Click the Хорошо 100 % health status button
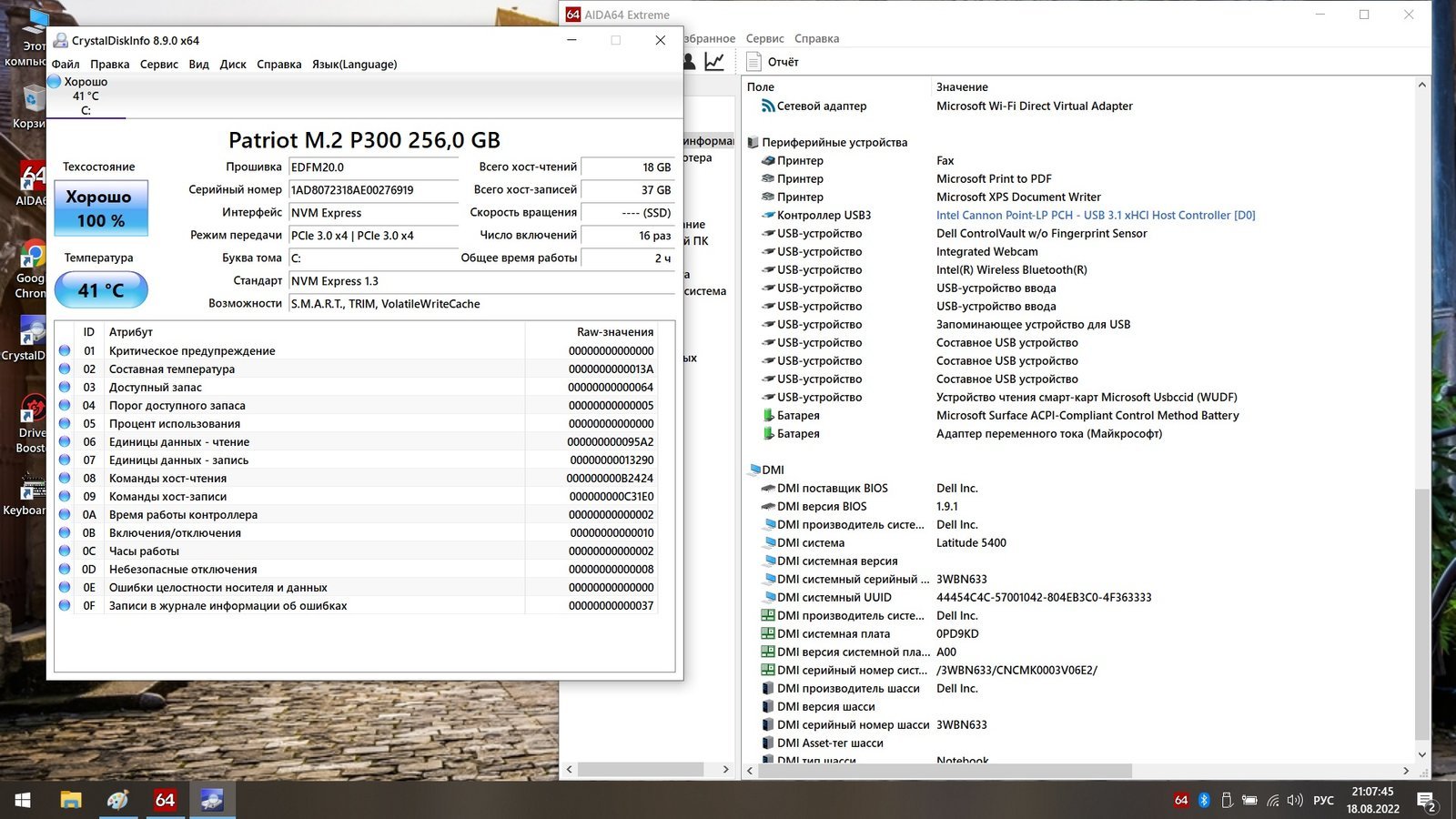The image size is (1456, 819). coord(100,208)
